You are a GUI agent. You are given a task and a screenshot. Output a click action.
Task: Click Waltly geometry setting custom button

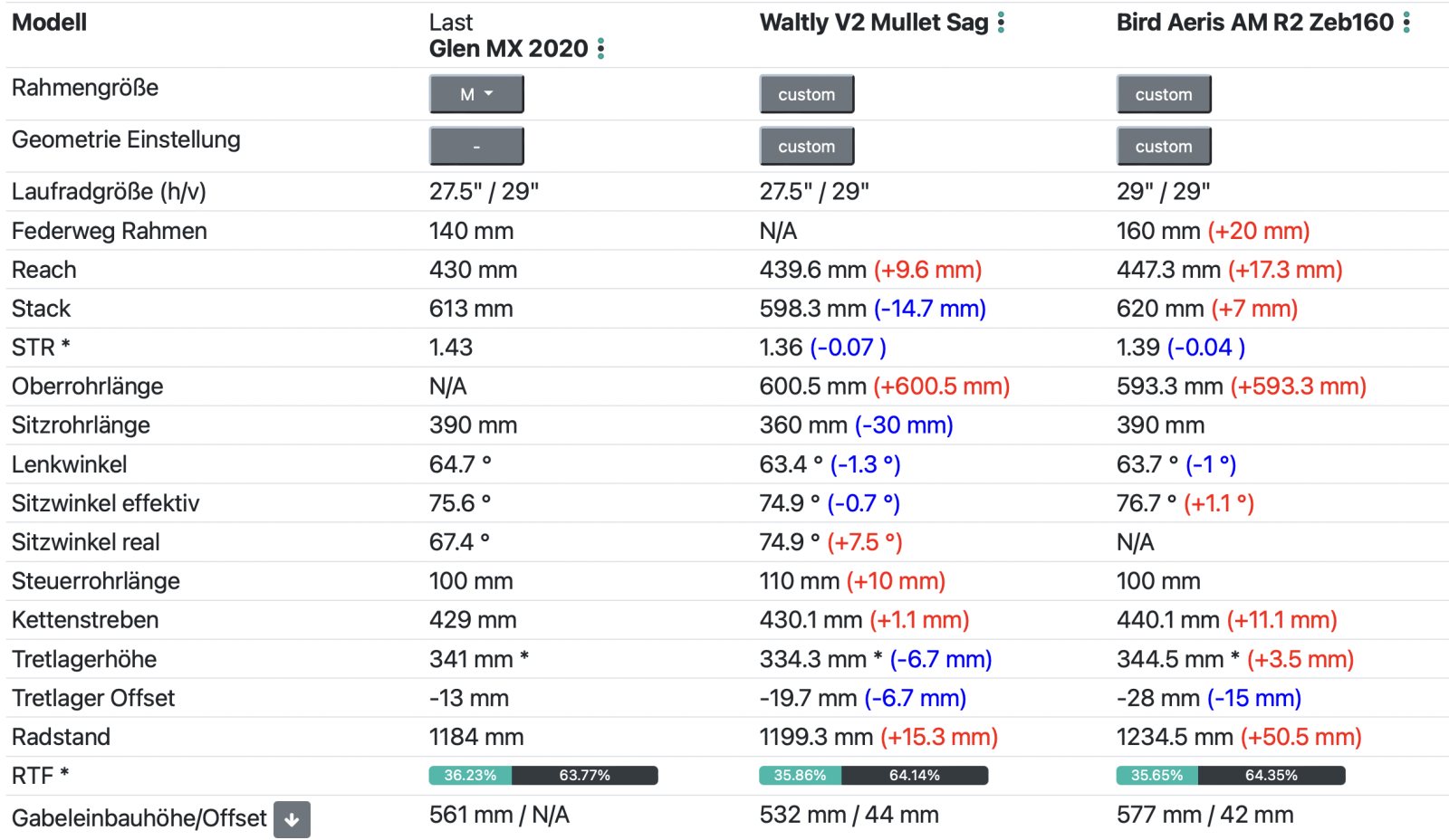click(806, 147)
